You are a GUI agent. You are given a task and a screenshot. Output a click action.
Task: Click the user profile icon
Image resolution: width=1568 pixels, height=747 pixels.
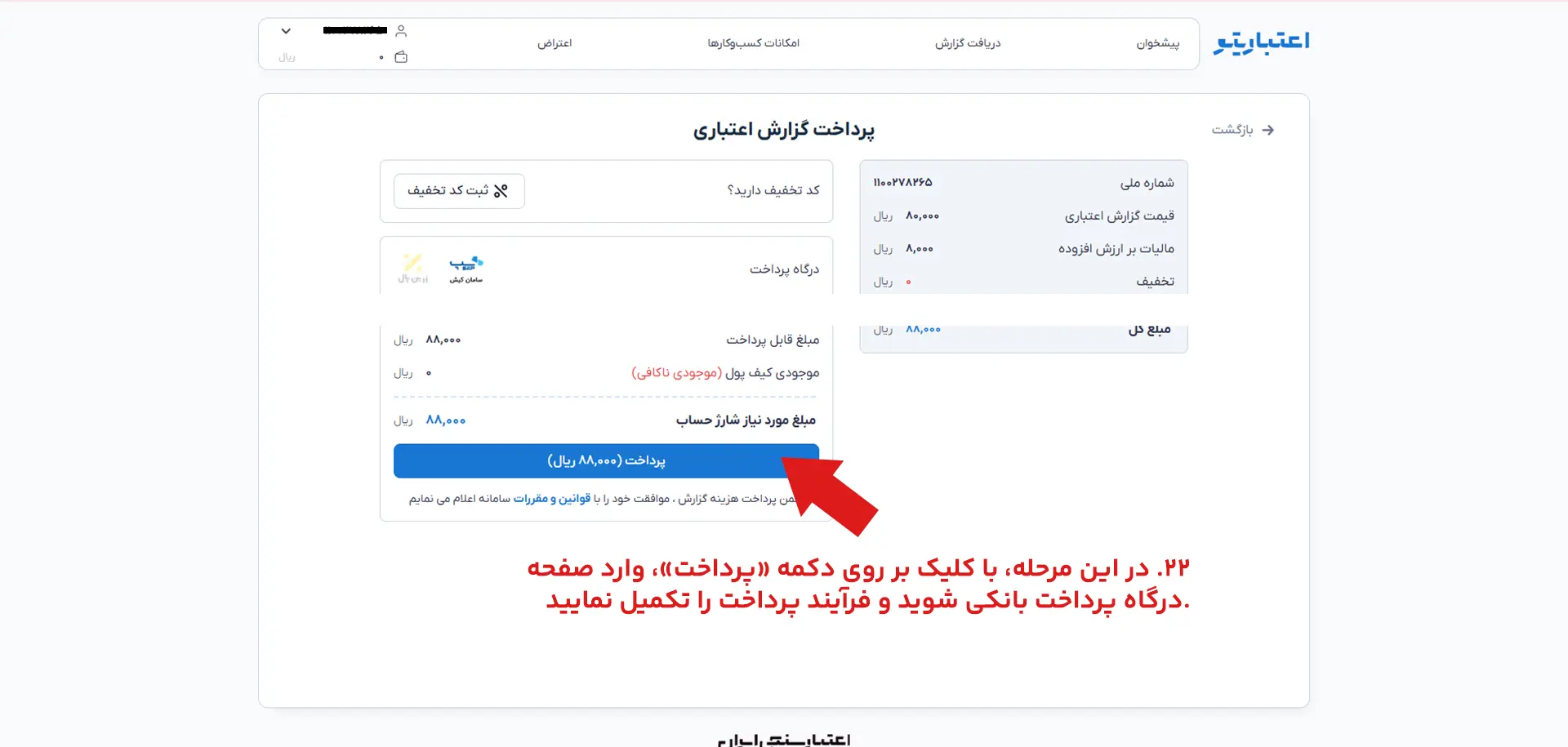[x=401, y=31]
